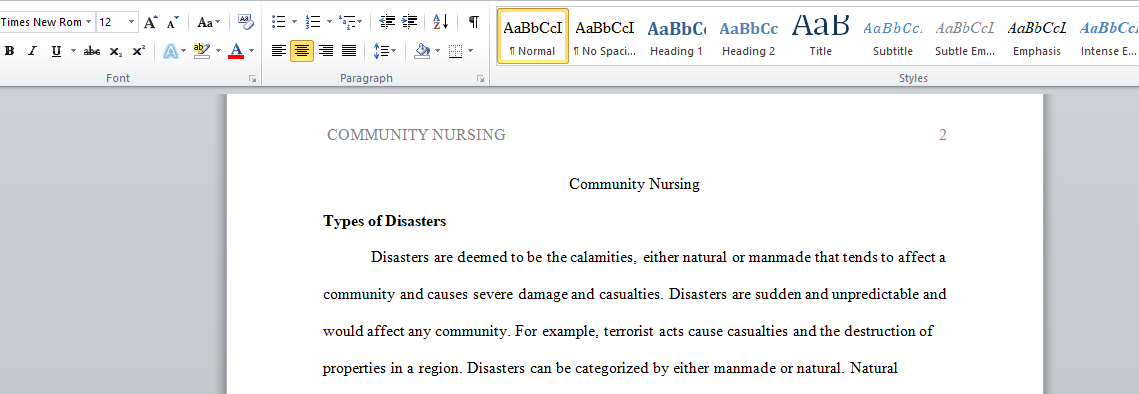The image size is (1139, 394).
Task: Open the Change Case dropdown
Action: (208, 22)
